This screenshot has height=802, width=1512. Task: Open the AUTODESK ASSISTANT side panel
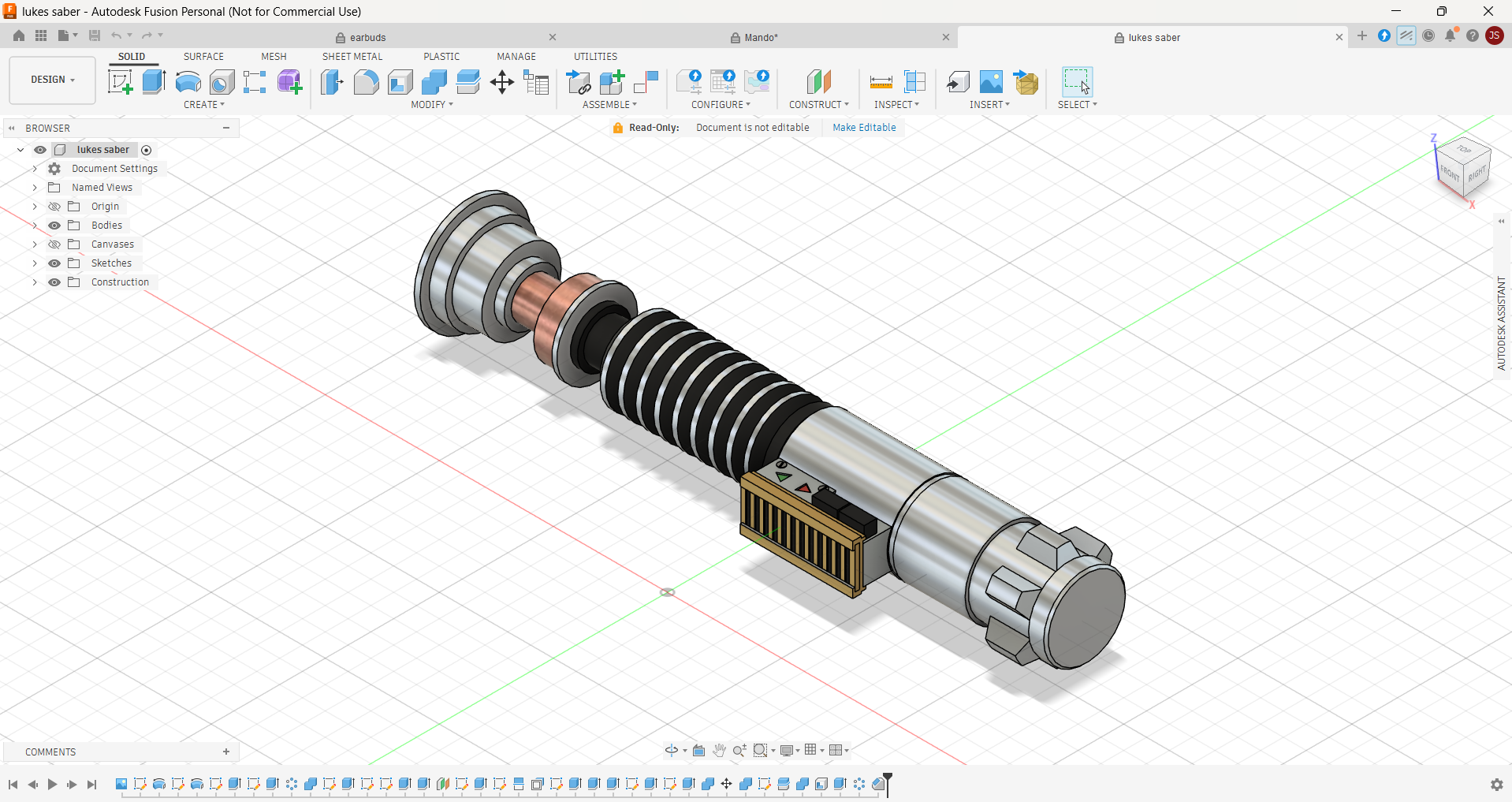coord(1501,323)
